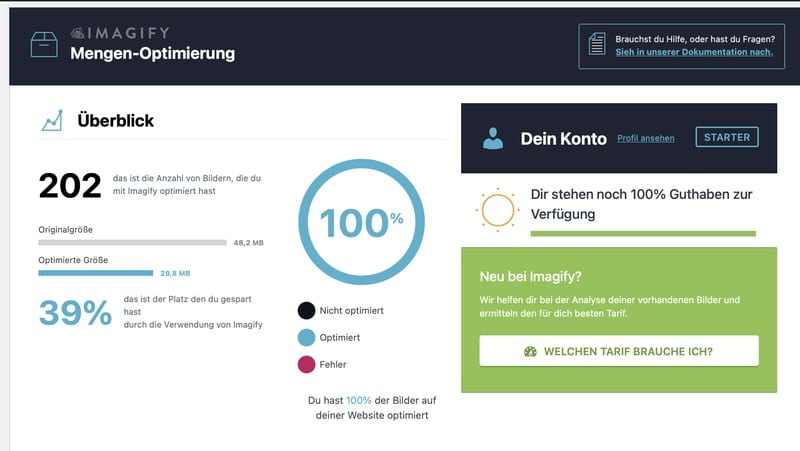Click the blue 'Optimiert' legend dot
The height and width of the screenshot is (451, 800).
coord(306,337)
